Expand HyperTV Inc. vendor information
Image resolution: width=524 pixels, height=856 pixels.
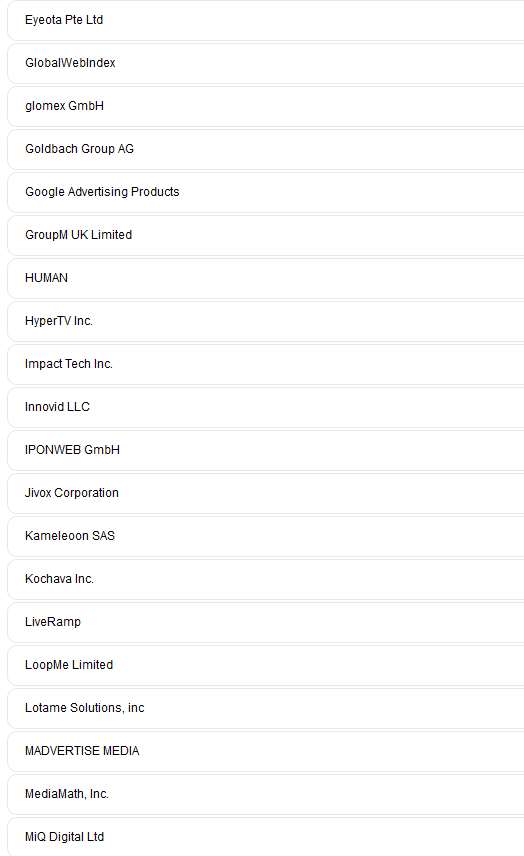tap(266, 321)
